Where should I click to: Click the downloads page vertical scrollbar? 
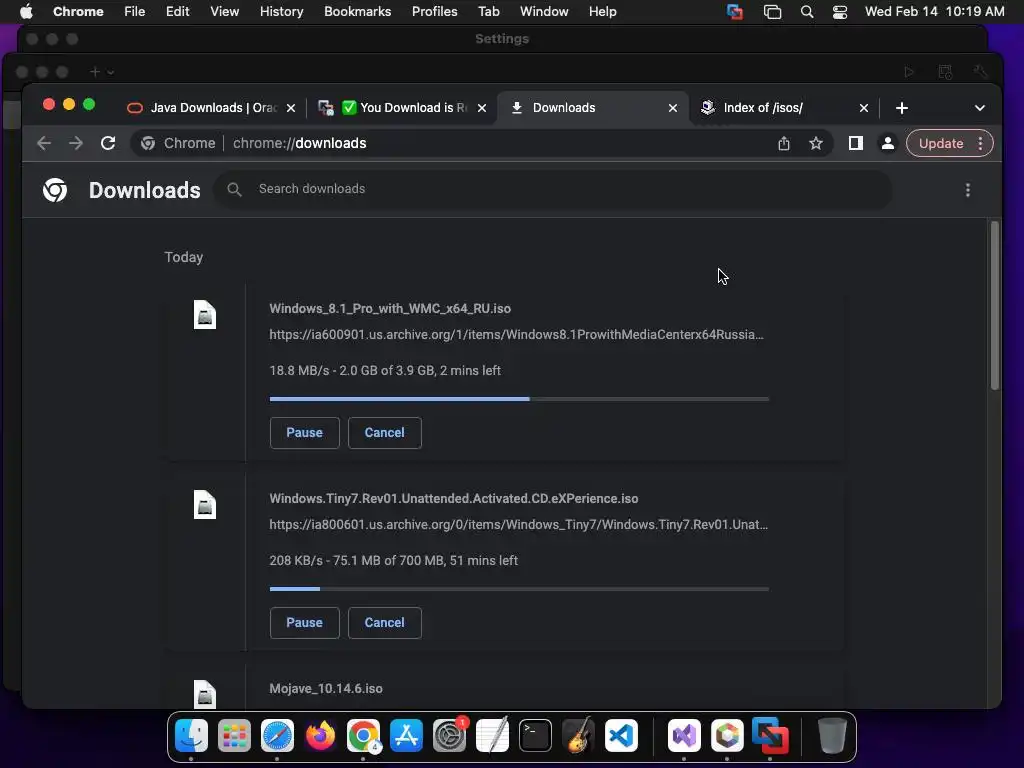pyautogui.click(x=995, y=306)
